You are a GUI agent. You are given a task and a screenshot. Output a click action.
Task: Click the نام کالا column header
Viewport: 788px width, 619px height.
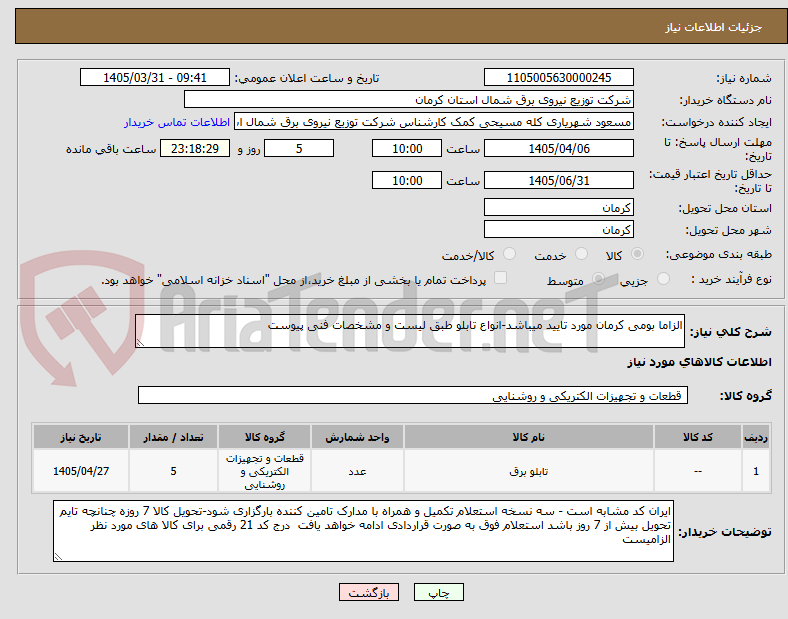[x=529, y=437]
